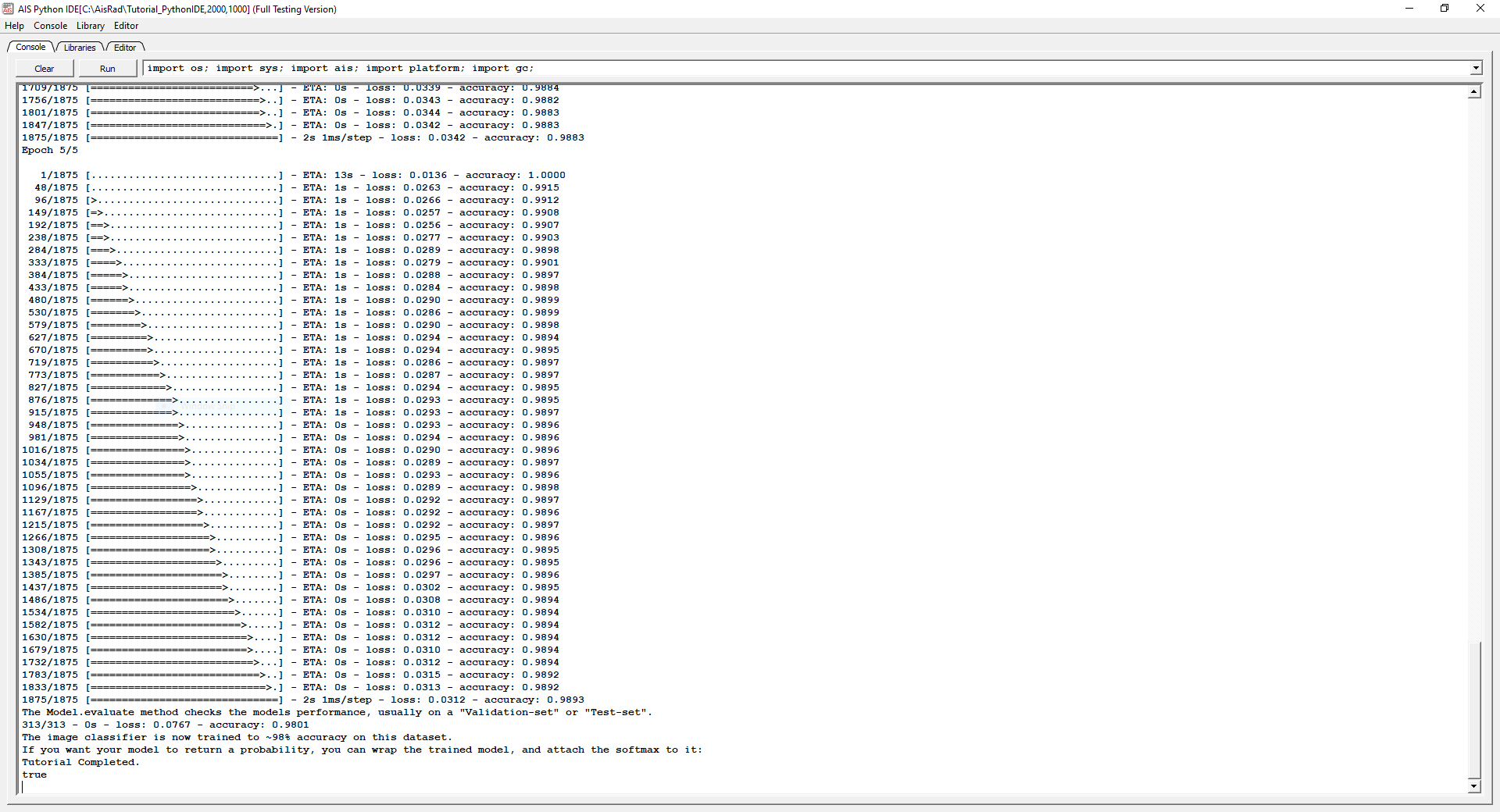Click the scrollbar down arrow icon
This screenshot has height=812, width=1500.
click(1473, 787)
